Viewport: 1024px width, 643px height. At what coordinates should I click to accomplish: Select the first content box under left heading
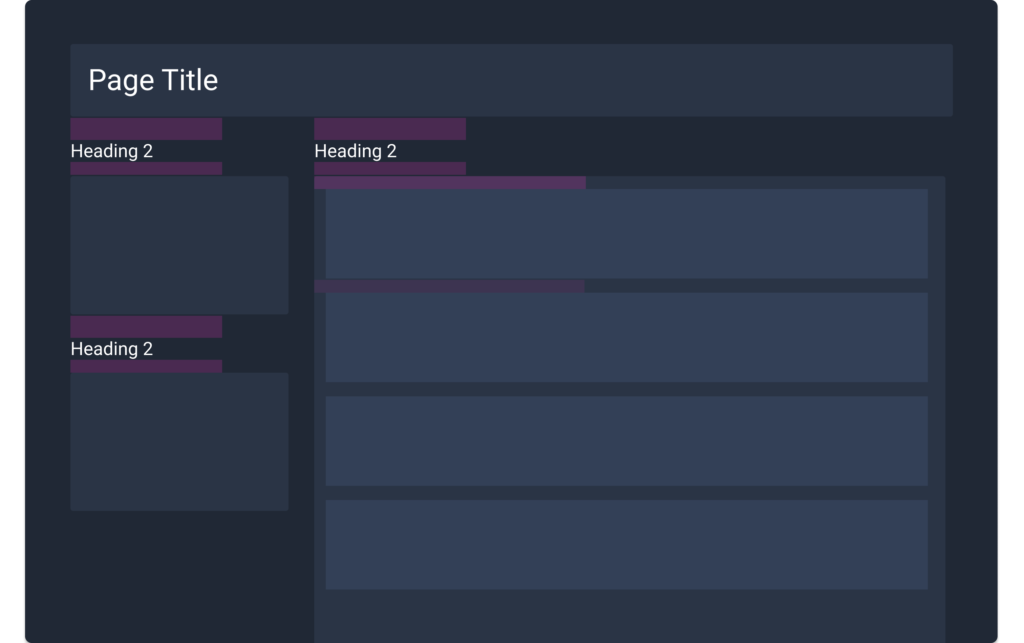point(179,245)
